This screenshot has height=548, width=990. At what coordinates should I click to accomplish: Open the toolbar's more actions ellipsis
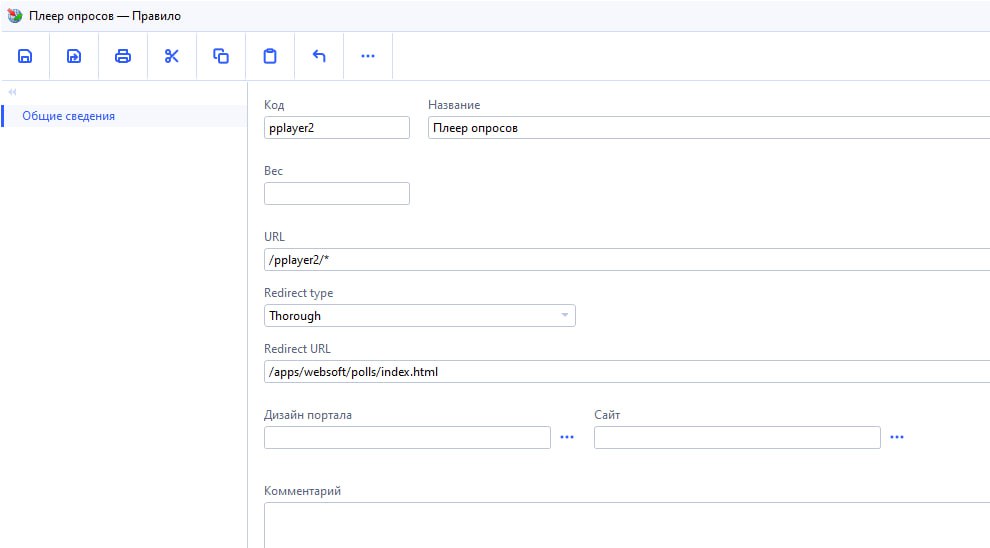(368, 56)
